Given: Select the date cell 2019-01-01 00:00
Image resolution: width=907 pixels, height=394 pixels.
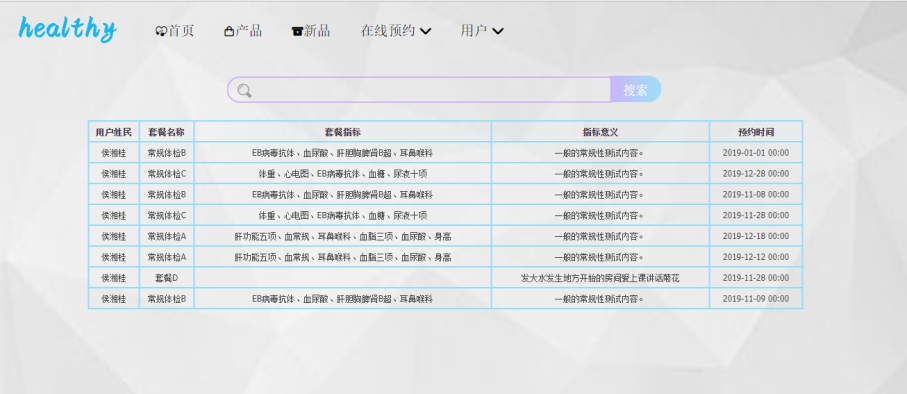Looking at the screenshot, I should tap(756, 153).
